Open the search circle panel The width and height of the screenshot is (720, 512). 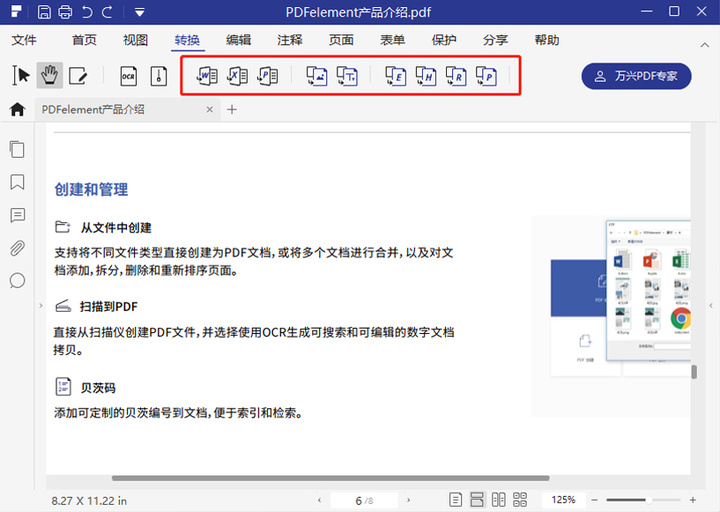tap(17, 281)
